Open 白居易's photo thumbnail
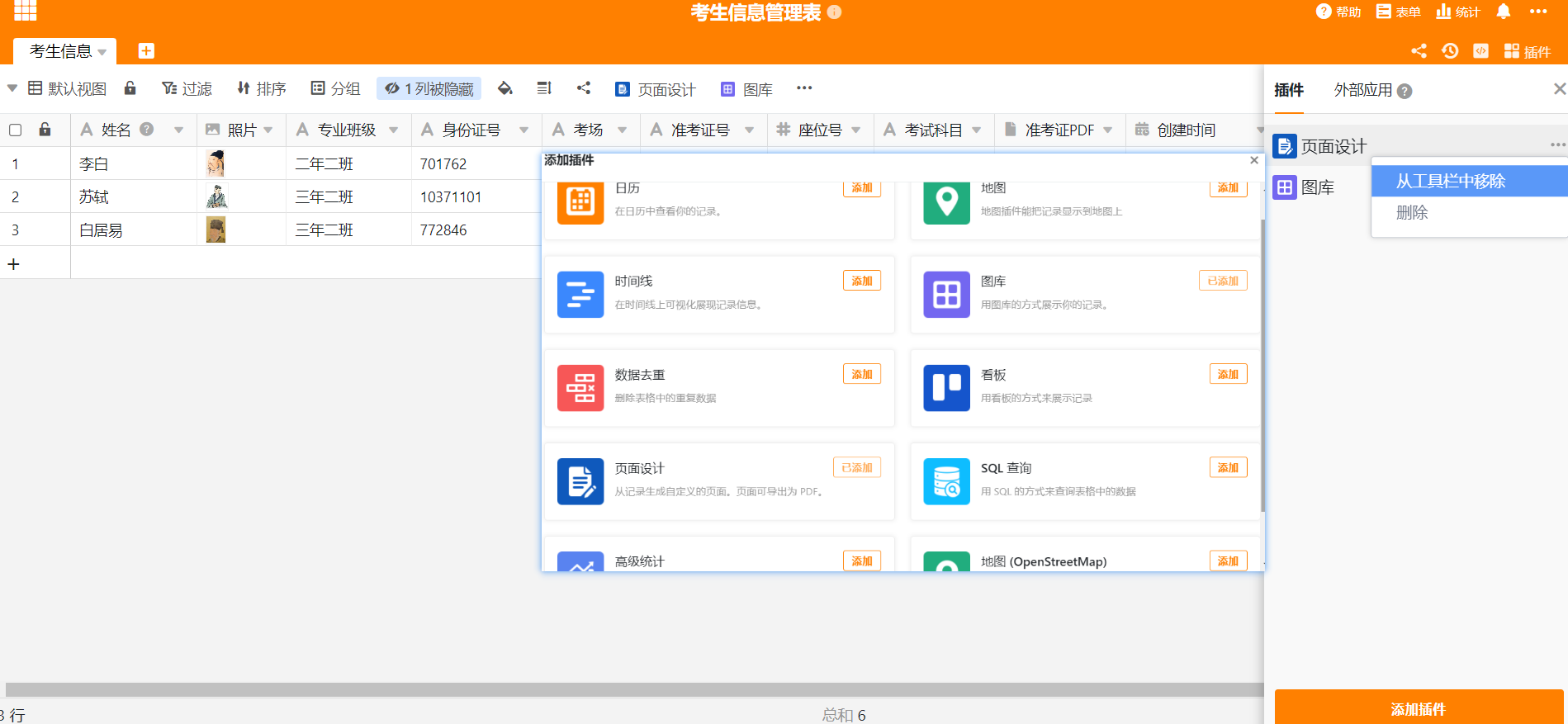The image size is (1568, 724). (x=216, y=230)
